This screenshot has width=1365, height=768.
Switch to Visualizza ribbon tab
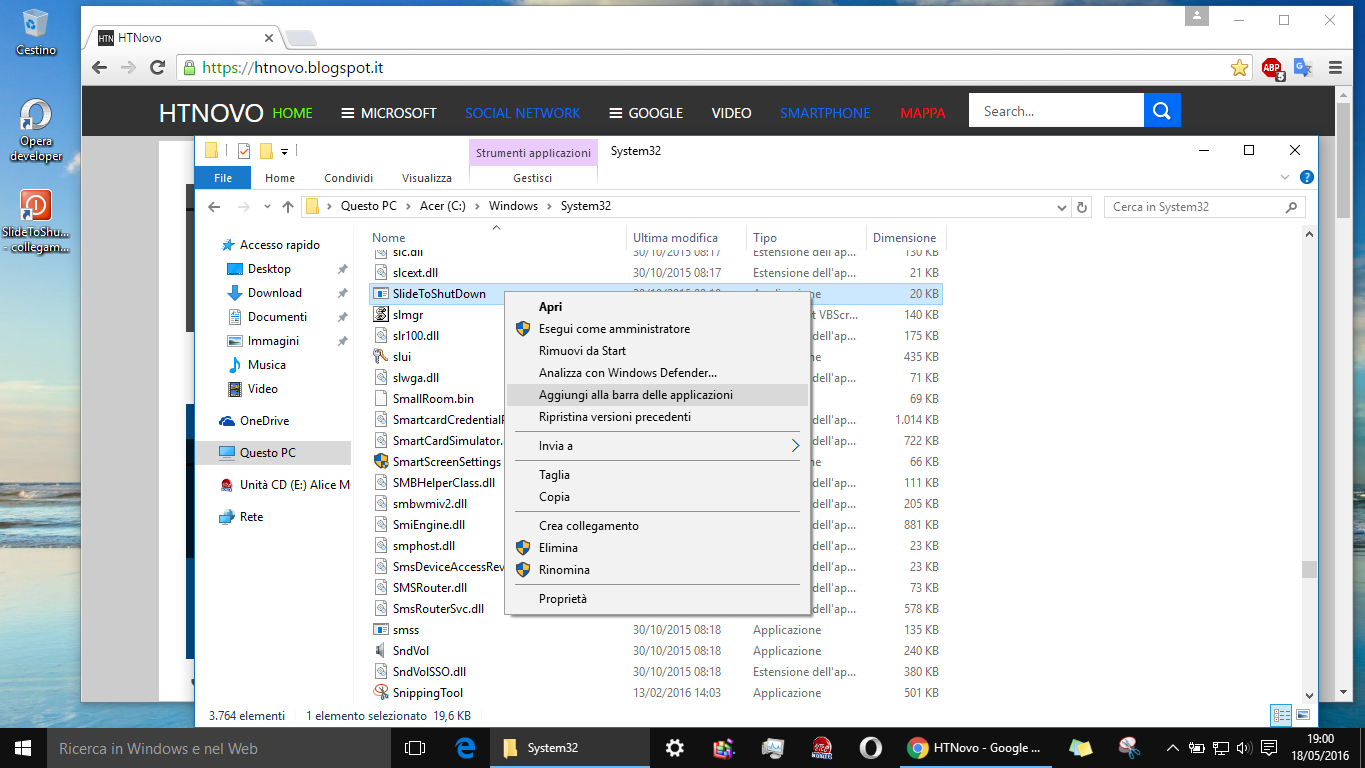point(427,178)
